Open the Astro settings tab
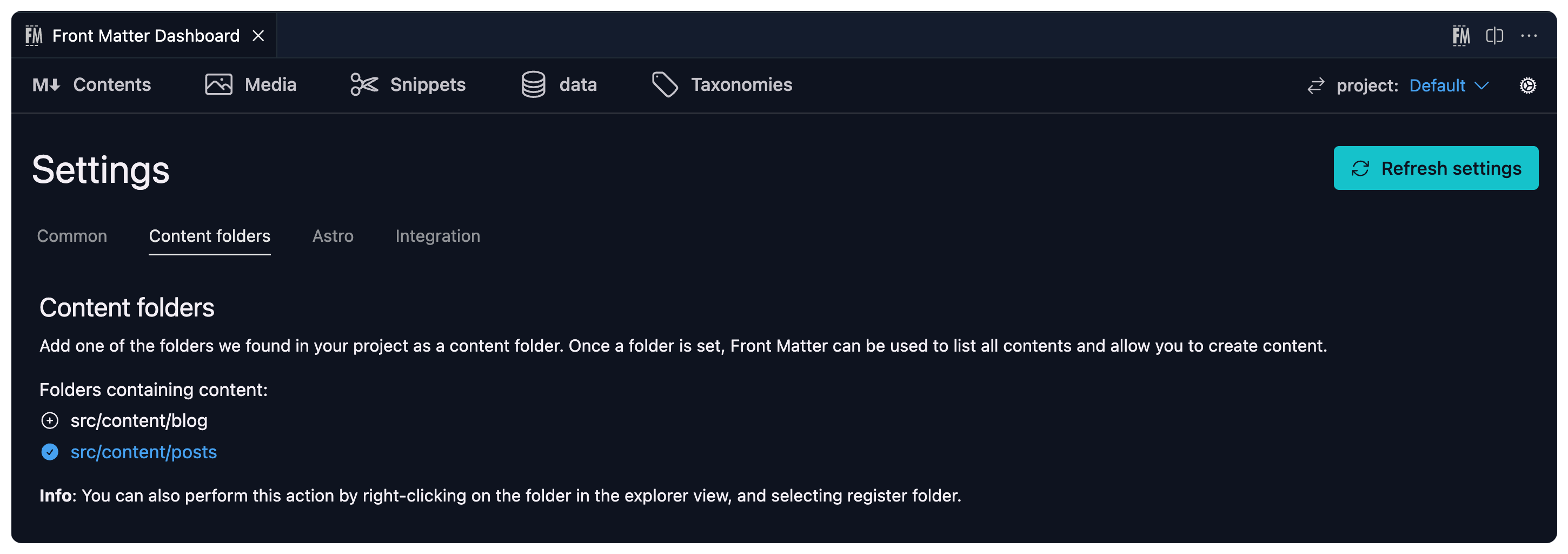 click(333, 236)
